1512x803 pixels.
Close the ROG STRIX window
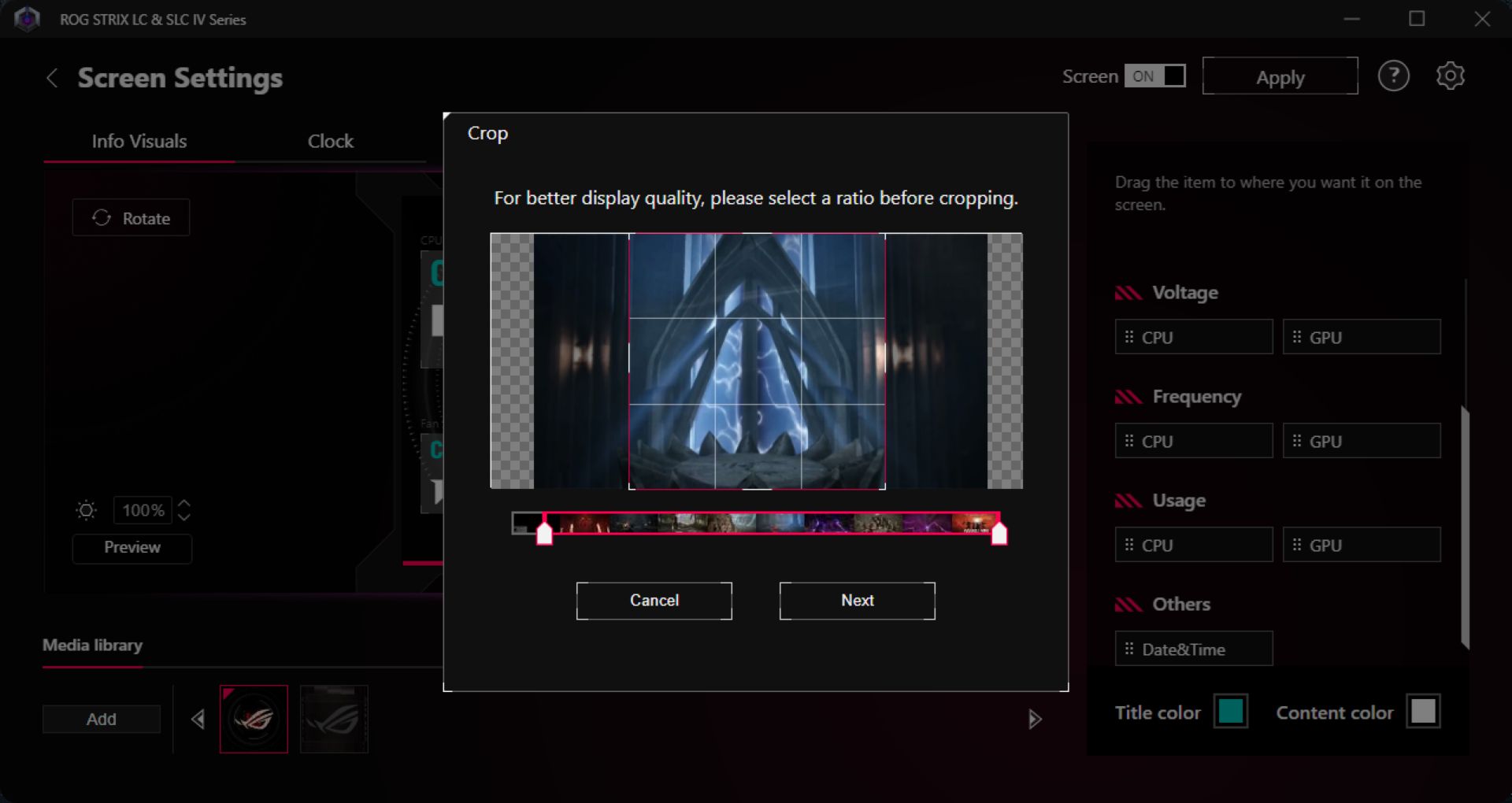1482,19
